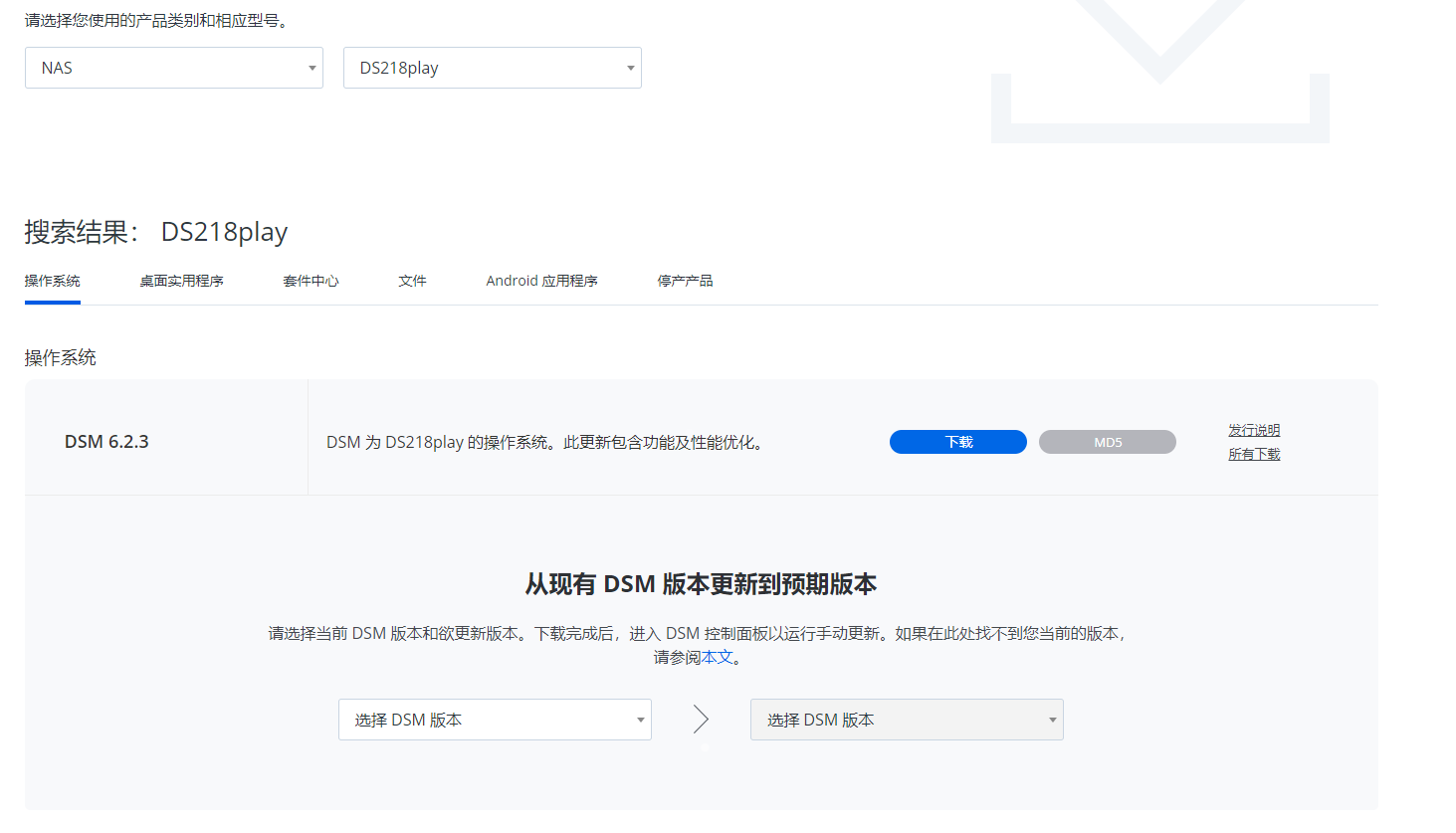Click the dropdown arrow on the NAS selector

pyautogui.click(x=312, y=68)
